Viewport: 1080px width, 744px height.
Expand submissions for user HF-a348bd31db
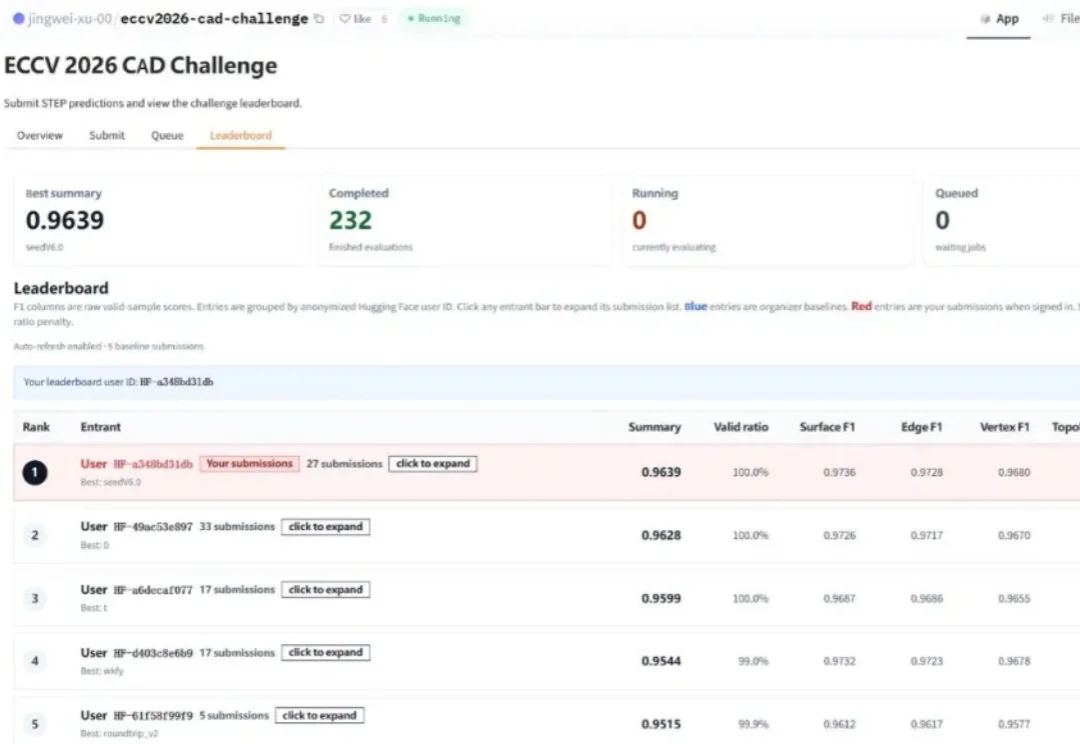tap(433, 464)
